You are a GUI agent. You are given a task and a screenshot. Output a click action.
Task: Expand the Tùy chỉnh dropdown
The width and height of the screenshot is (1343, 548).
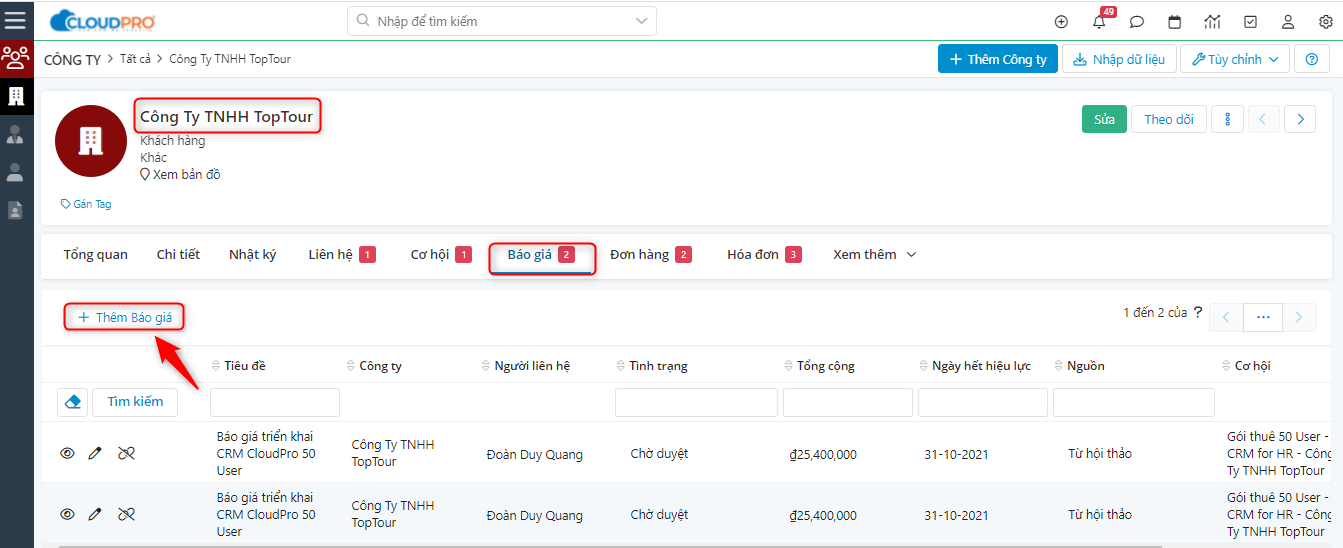(1234, 59)
